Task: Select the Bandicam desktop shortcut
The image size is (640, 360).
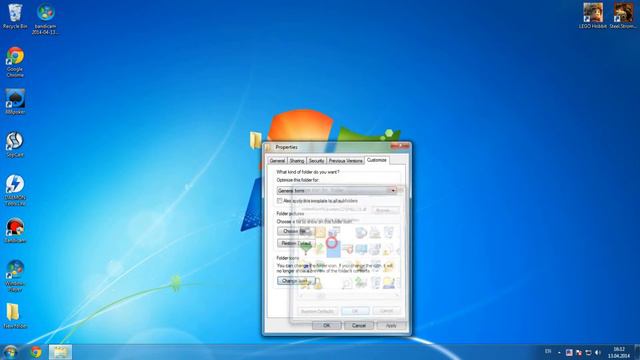Action: point(15,230)
